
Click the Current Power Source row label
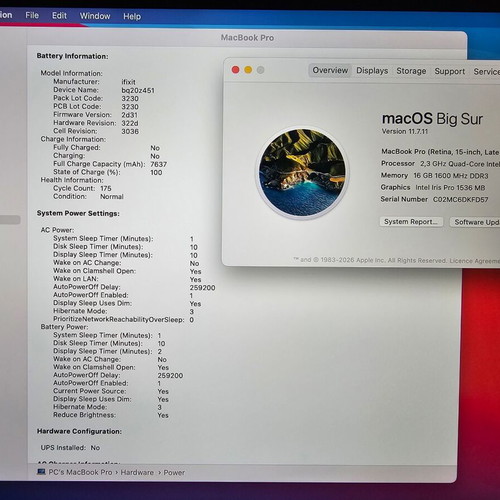click(90, 391)
